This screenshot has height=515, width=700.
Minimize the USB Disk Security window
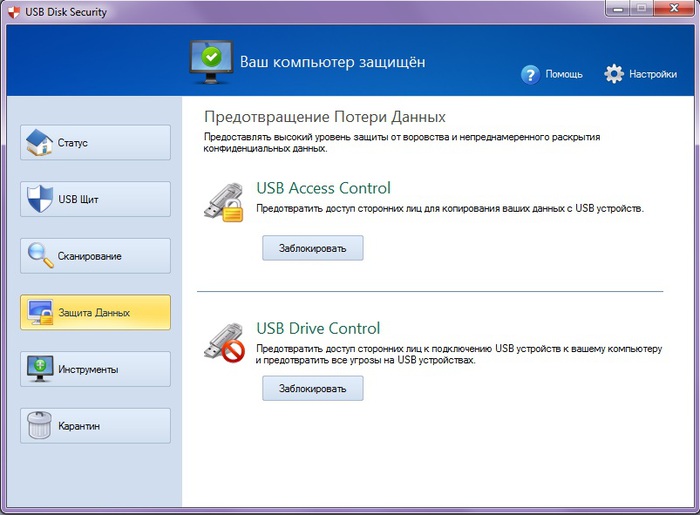tap(618, 9)
